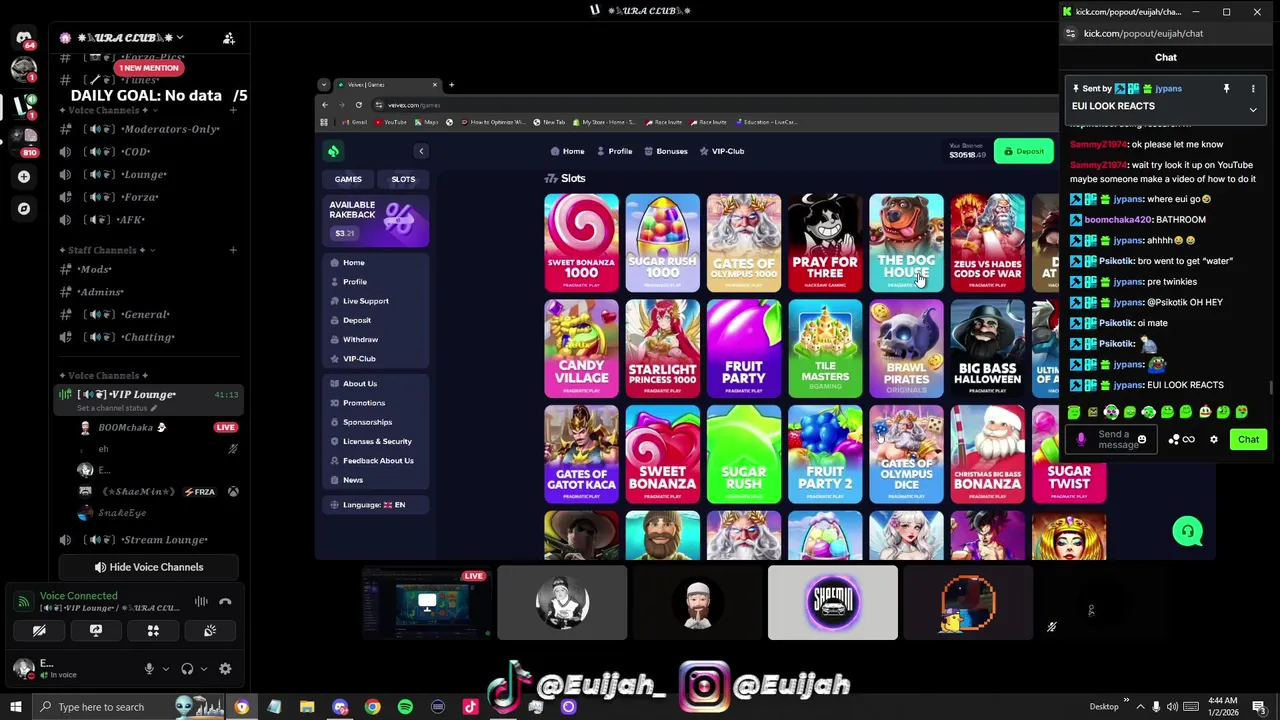Turn on the camera in Discord

(x=39, y=631)
